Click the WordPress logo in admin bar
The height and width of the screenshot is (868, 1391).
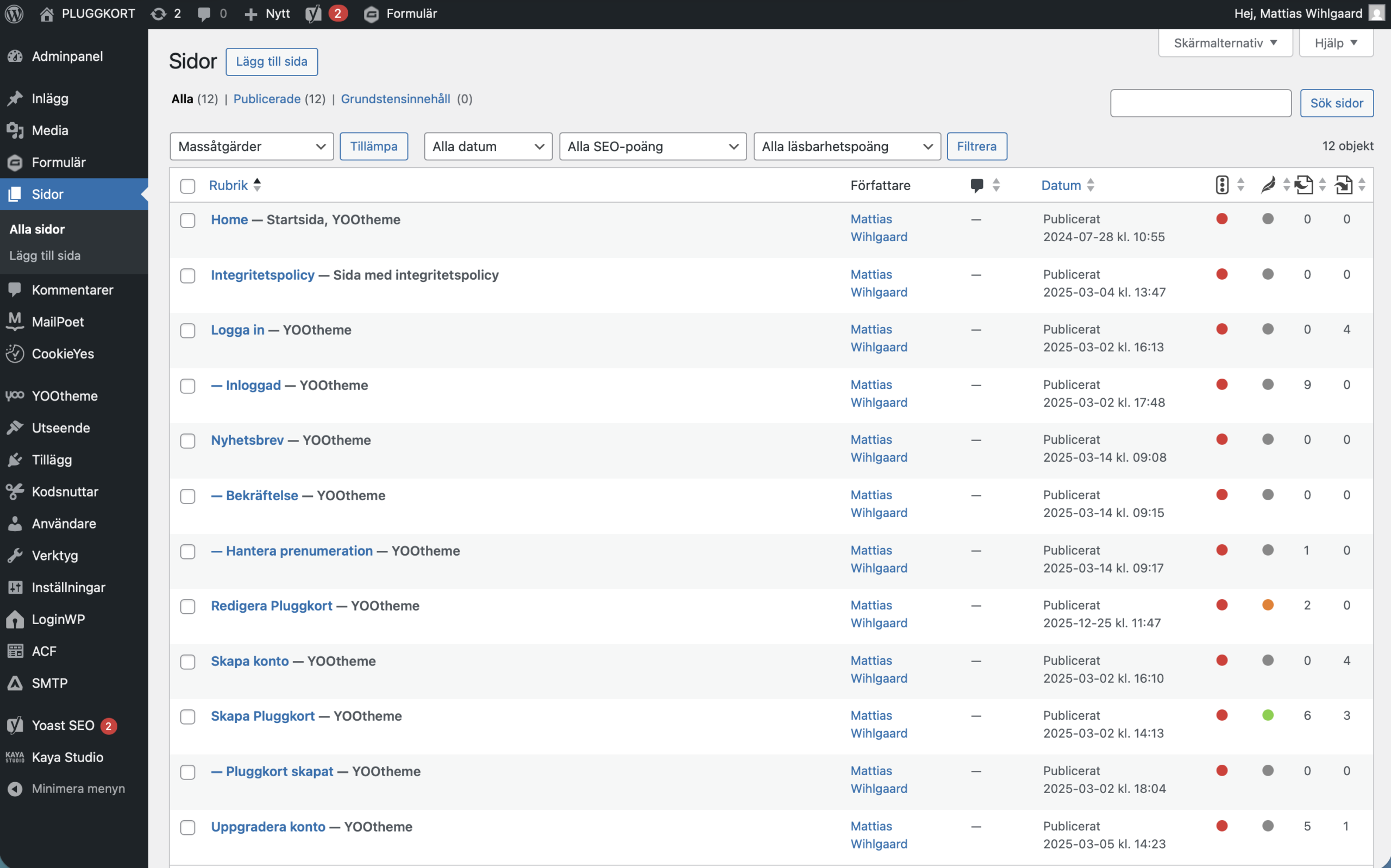(x=14, y=13)
